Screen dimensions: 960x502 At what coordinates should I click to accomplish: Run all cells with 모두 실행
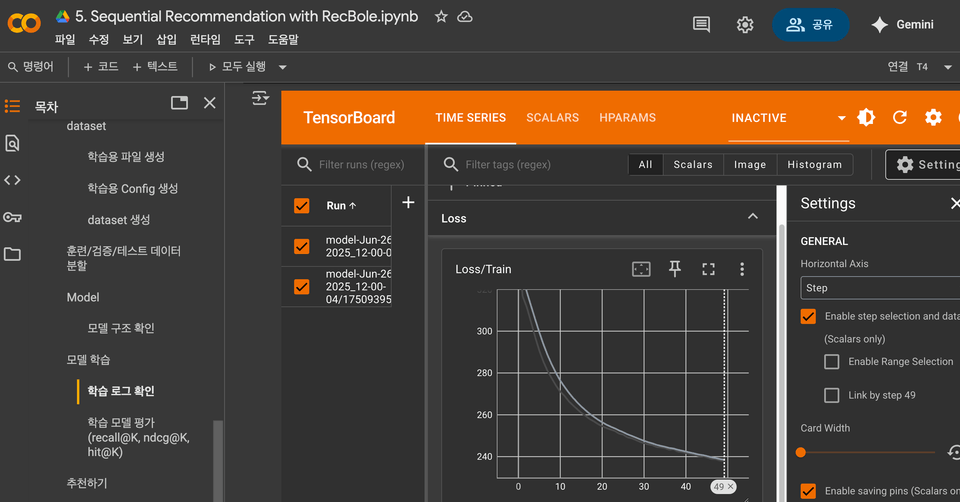pos(238,67)
